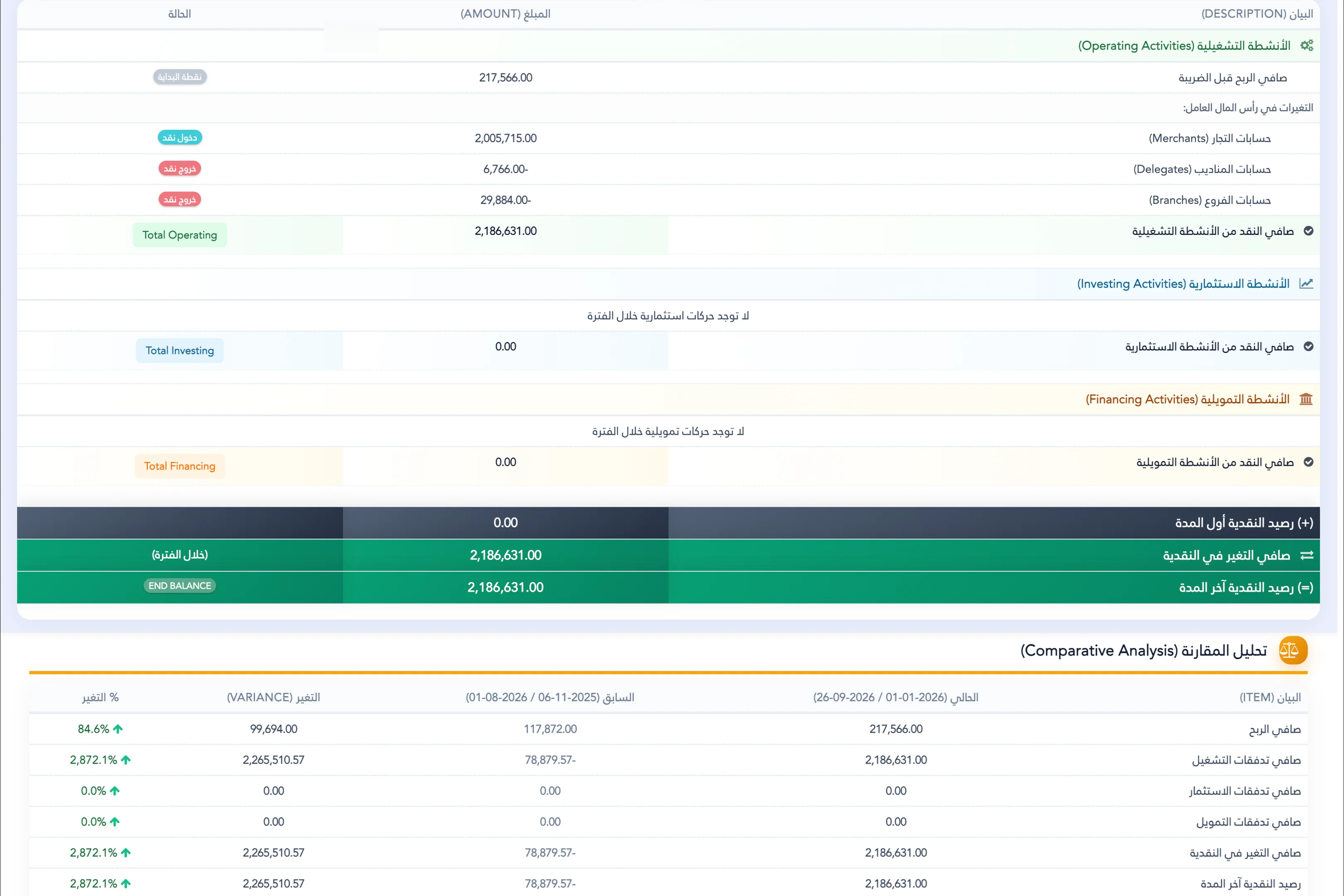The height and width of the screenshot is (896, 1344).
Task: Click the Total Financing badge
Action: coord(180,466)
